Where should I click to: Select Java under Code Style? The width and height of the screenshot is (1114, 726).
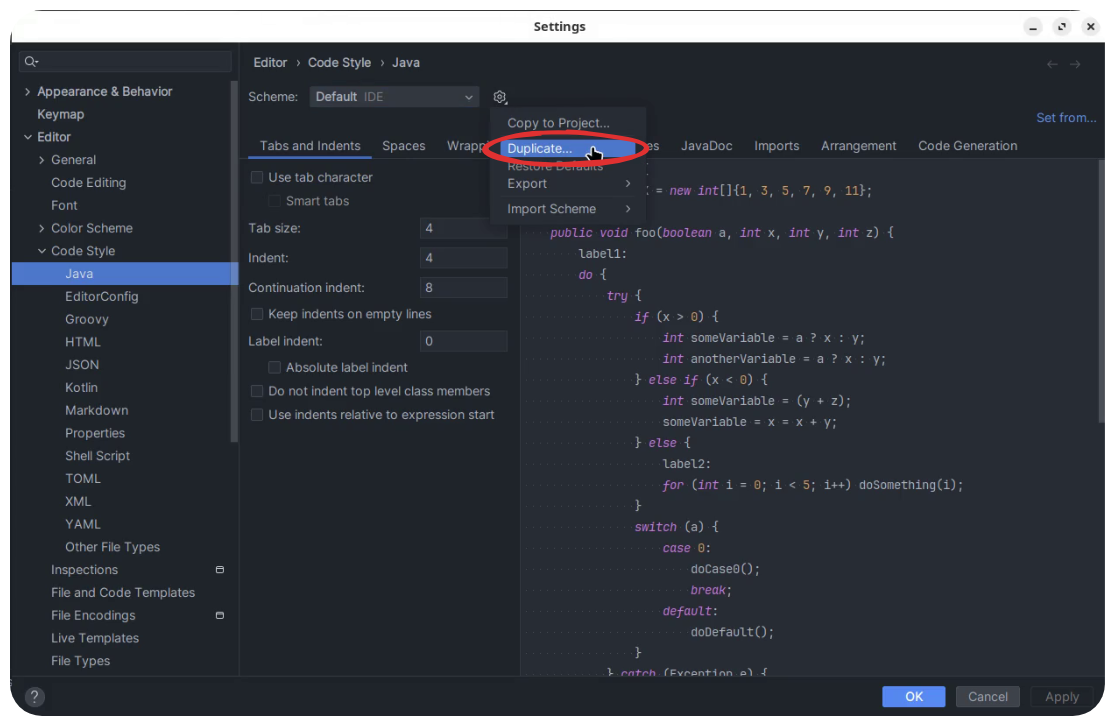[x=125, y=273]
